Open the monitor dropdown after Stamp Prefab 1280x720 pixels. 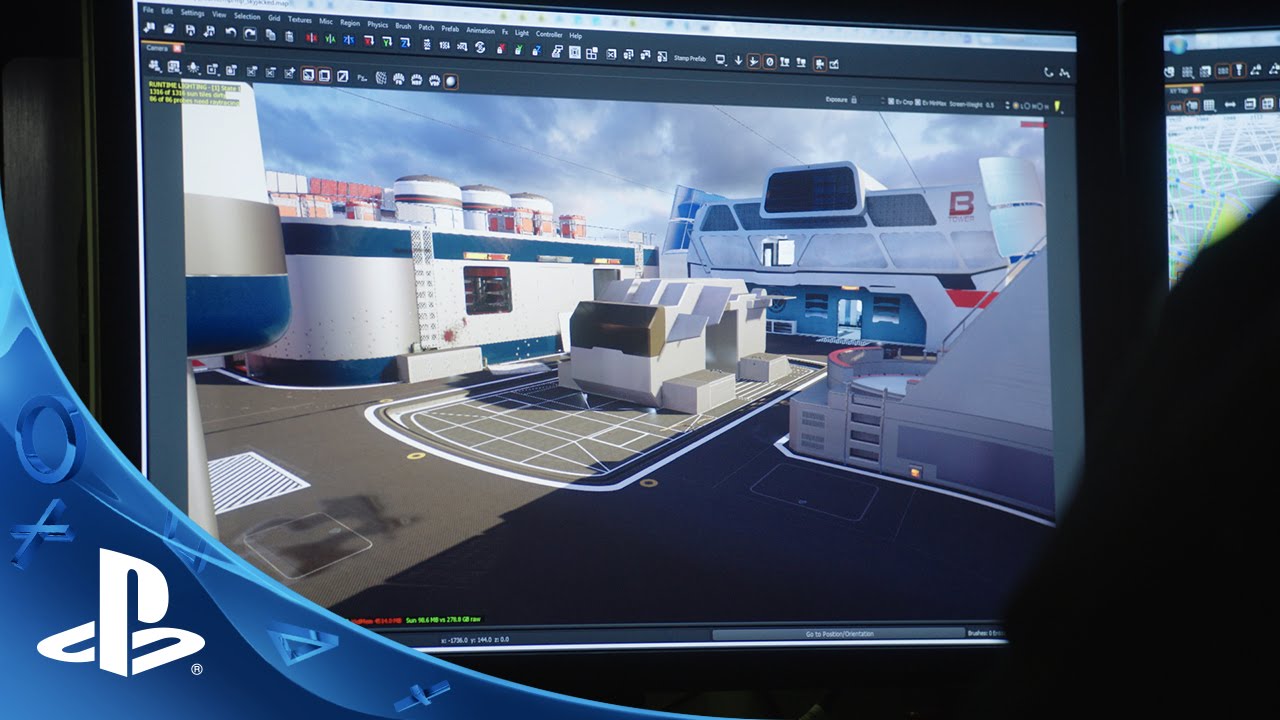coord(721,59)
